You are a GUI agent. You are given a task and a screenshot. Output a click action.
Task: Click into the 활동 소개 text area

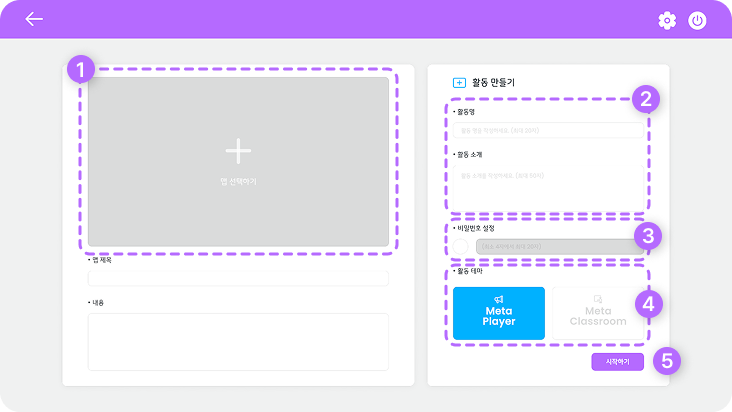[x=546, y=185]
